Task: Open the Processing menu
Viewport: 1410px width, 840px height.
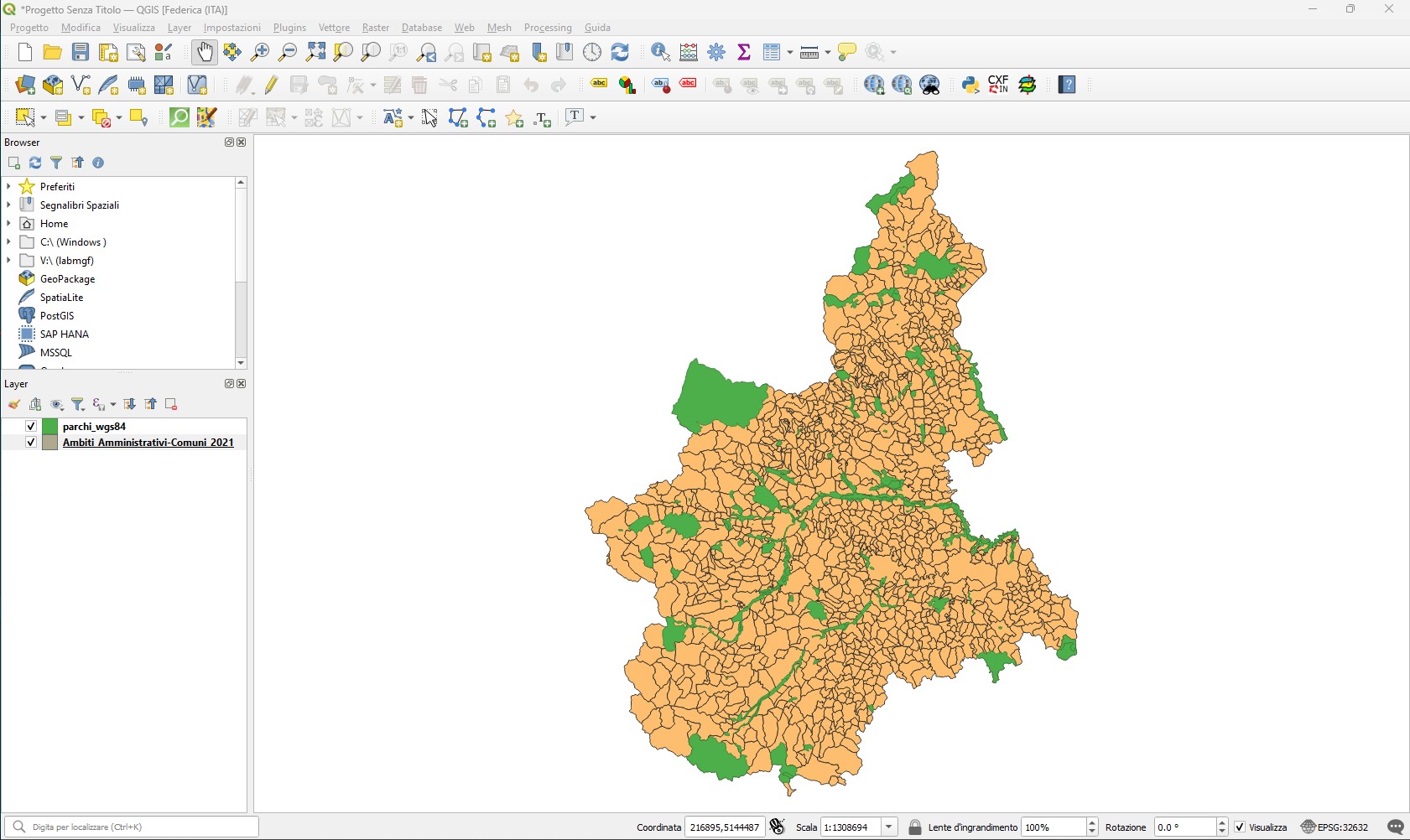Action: point(547,28)
